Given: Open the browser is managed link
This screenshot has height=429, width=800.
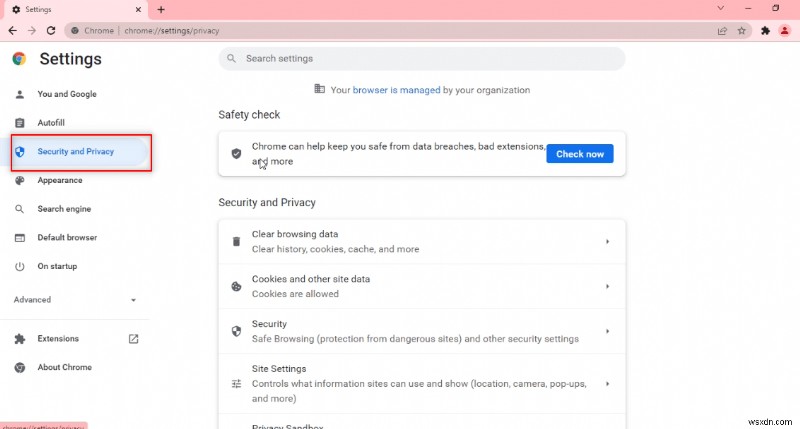Looking at the screenshot, I should pyautogui.click(x=396, y=90).
